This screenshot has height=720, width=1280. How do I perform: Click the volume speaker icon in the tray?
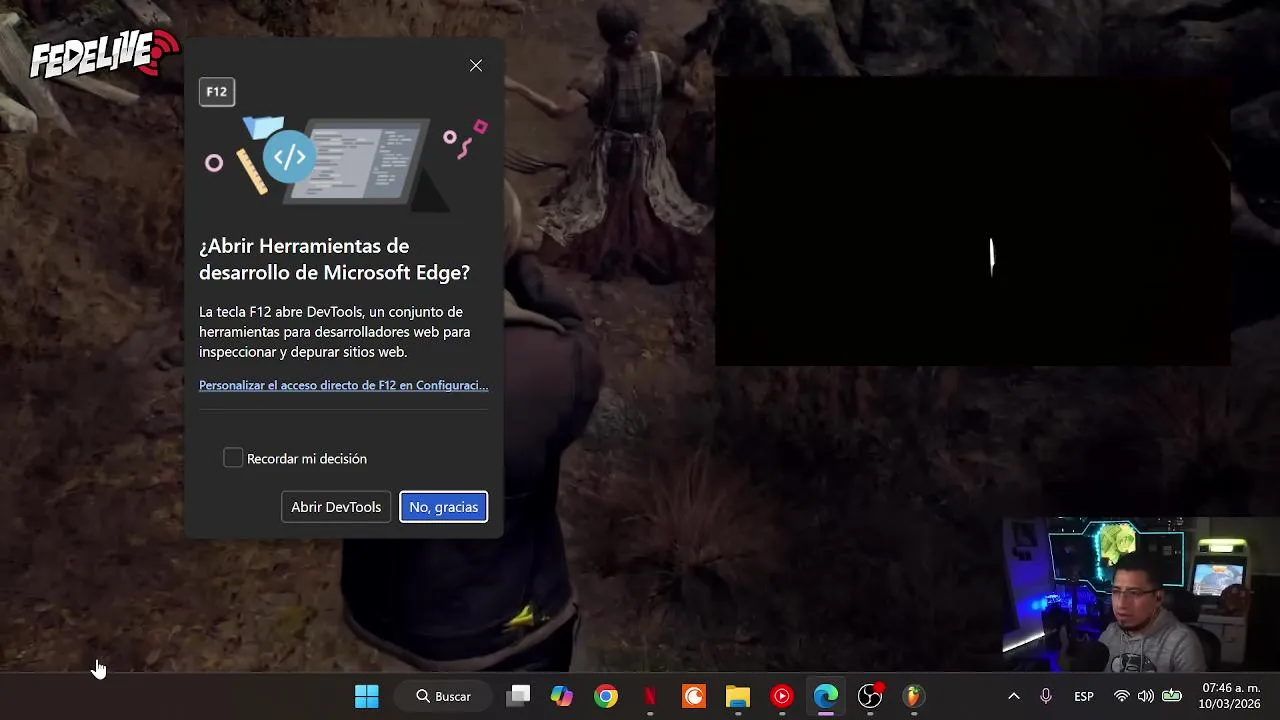(1146, 696)
